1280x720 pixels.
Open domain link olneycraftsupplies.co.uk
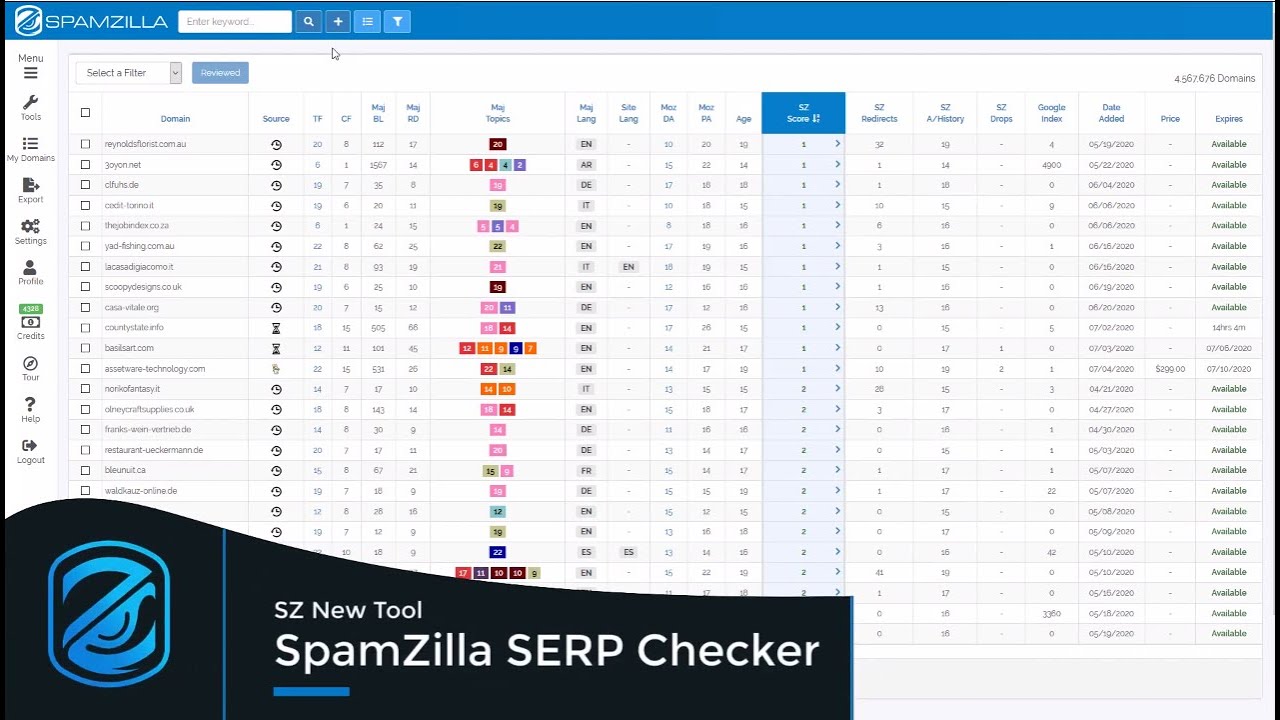coord(150,409)
